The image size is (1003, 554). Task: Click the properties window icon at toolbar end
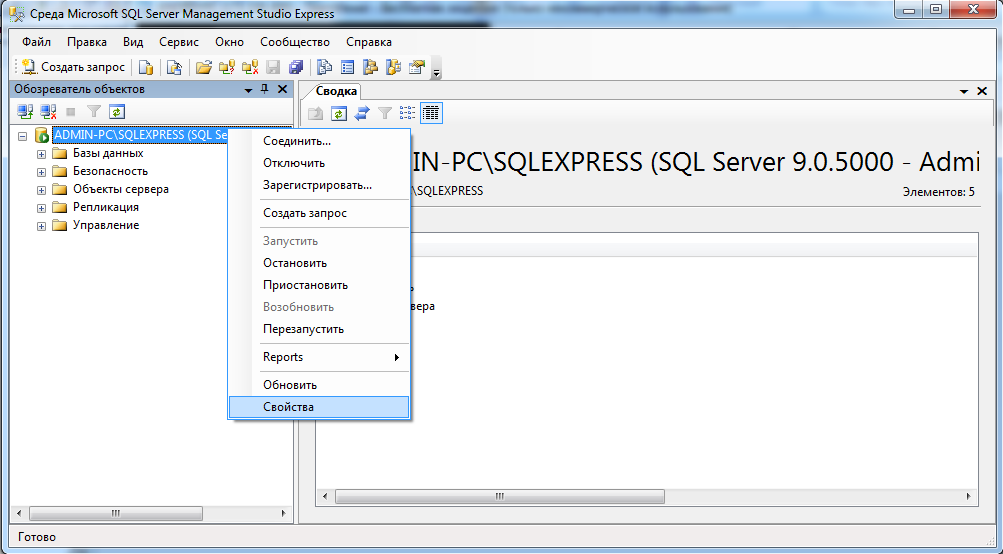[x=416, y=67]
